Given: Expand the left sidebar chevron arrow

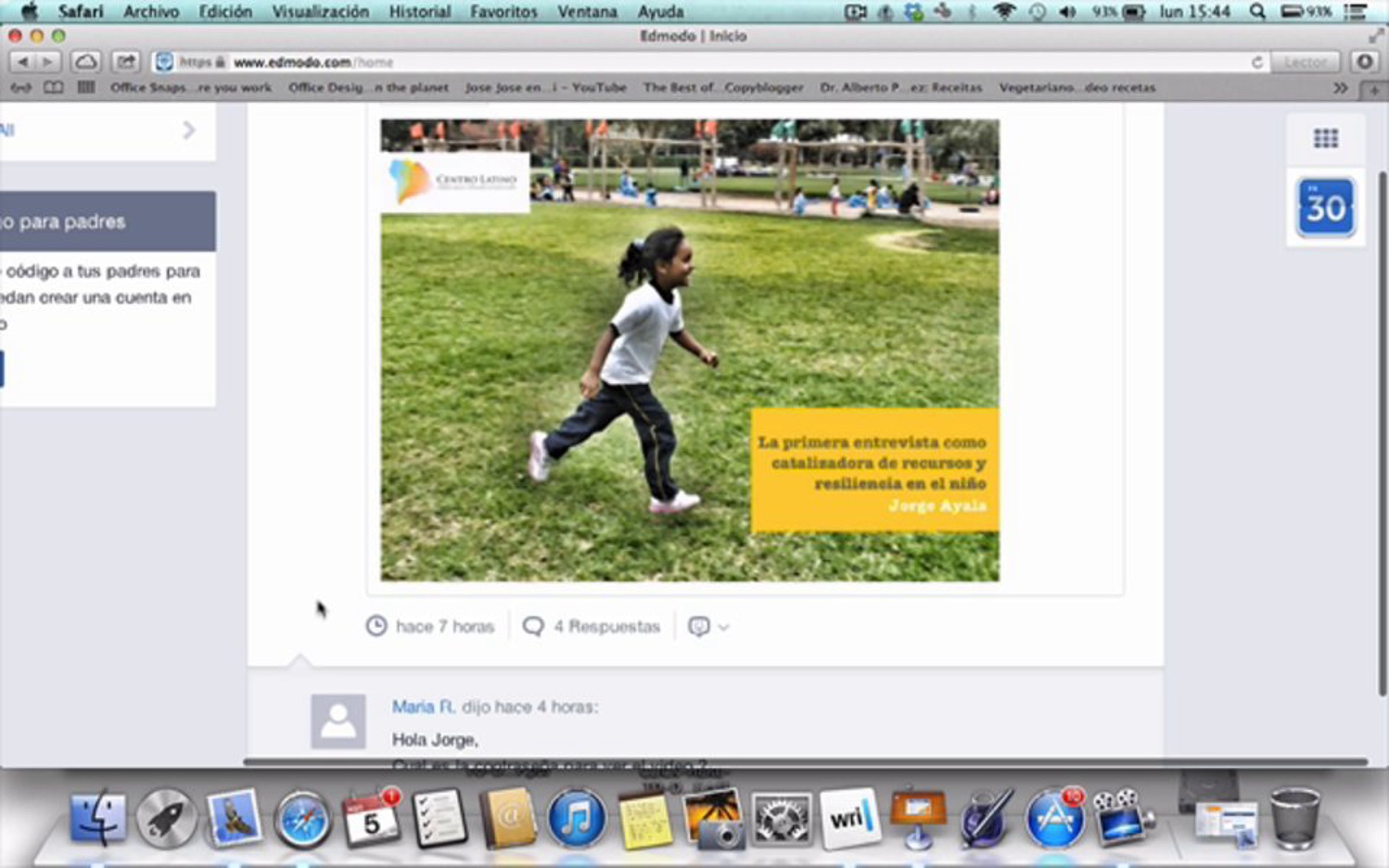Looking at the screenshot, I should [189, 130].
